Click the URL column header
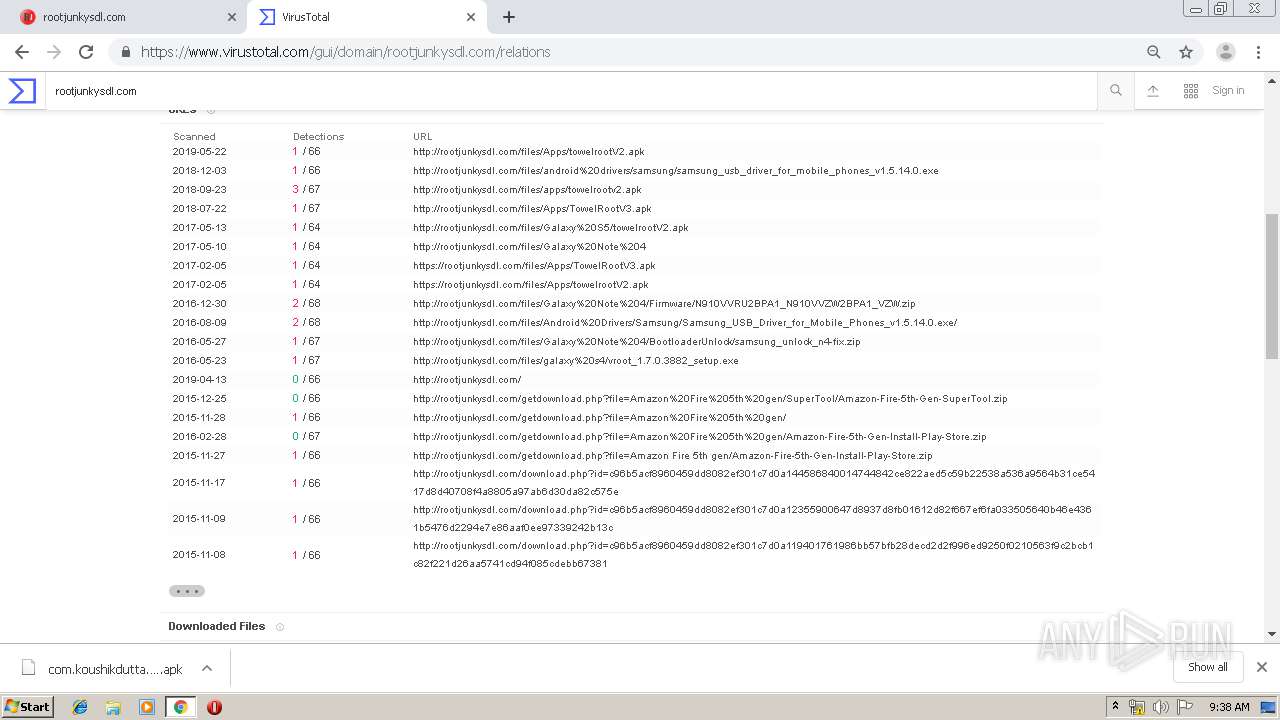This screenshot has width=1280, height=720. [x=423, y=137]
